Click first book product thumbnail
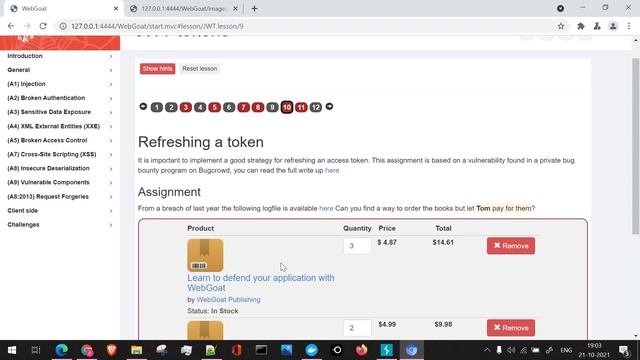 tap(205, 255)
